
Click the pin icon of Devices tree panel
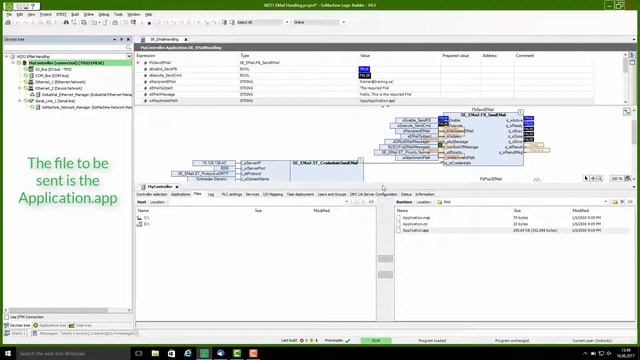click(x=121, y=40)
